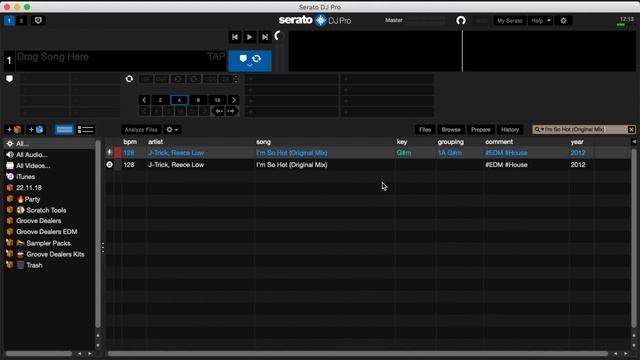Open the Serato practice mode shield icon
Screen dimensions: 640x360
38,20
